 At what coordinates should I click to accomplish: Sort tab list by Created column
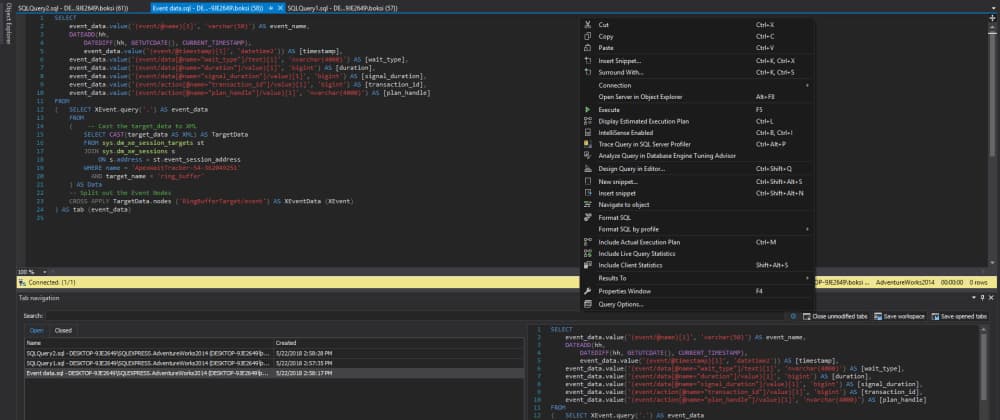[x=399, y=343]
